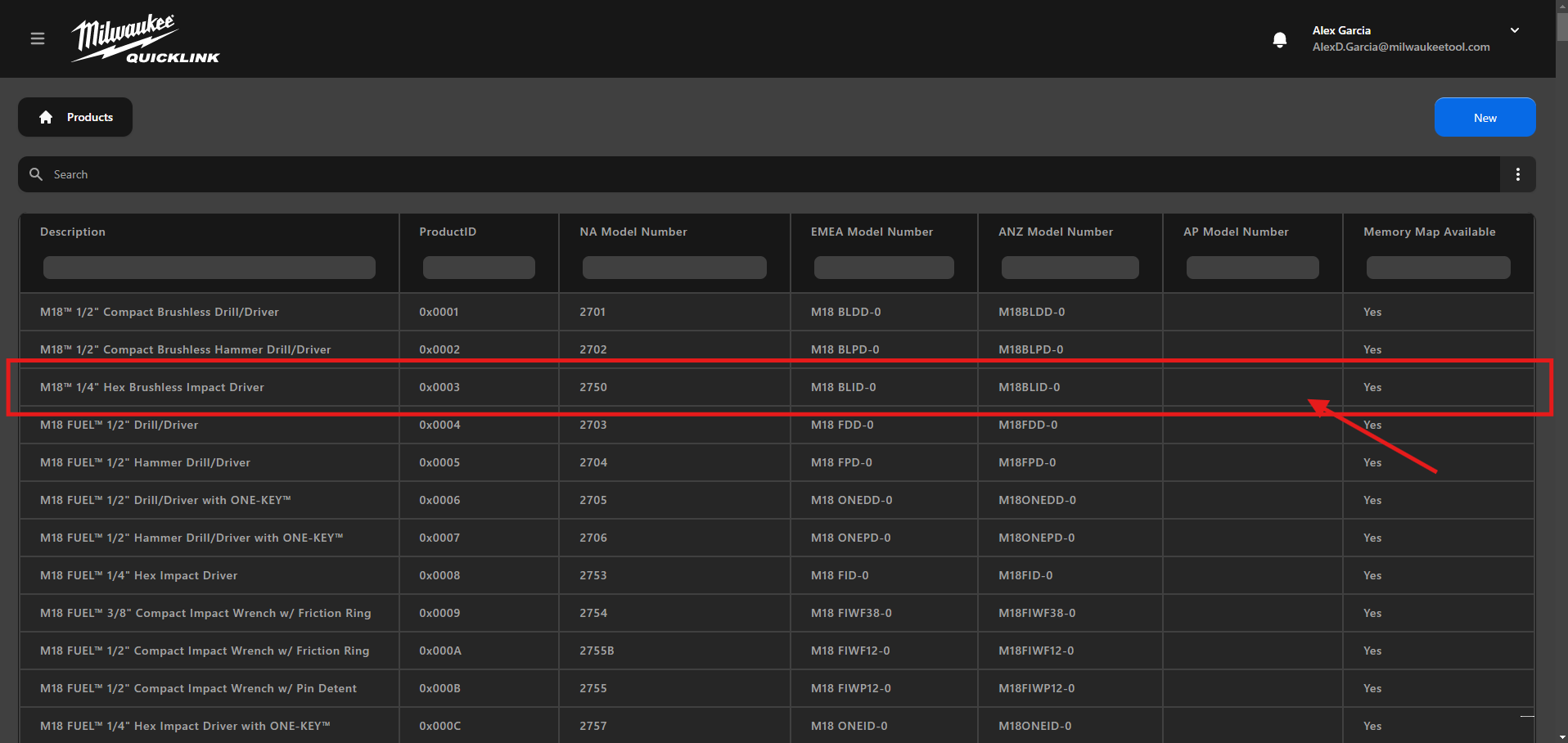Image resolution: width=1568 pixels, height=743 pixels.
Task: Sort by Memory Map Available column header
Action: [1429, 232]
